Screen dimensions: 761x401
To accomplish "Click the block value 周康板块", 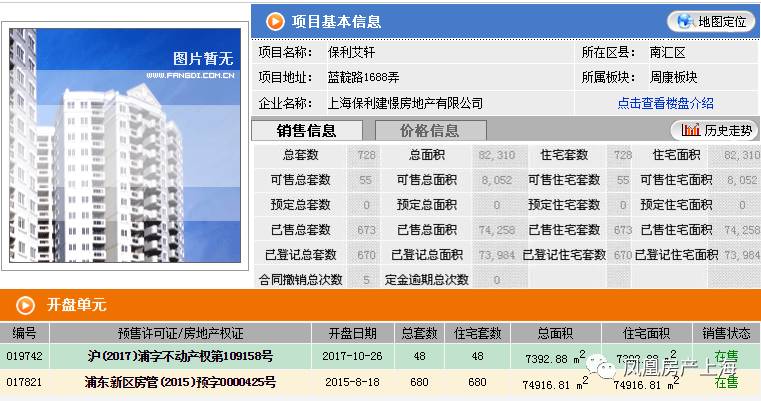I will click(674, 77).
